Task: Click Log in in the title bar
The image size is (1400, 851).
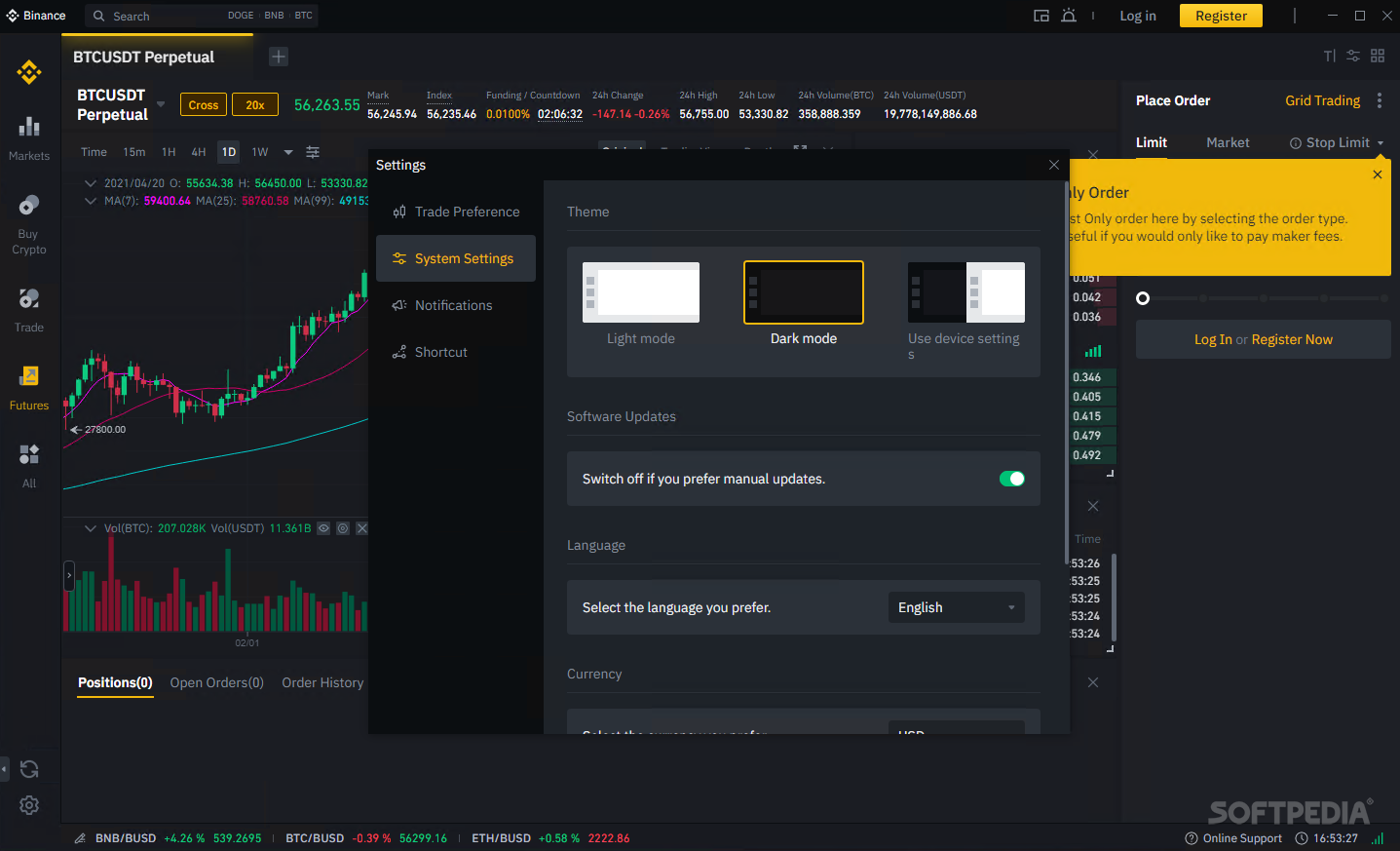Action: tap(1138, 16)
